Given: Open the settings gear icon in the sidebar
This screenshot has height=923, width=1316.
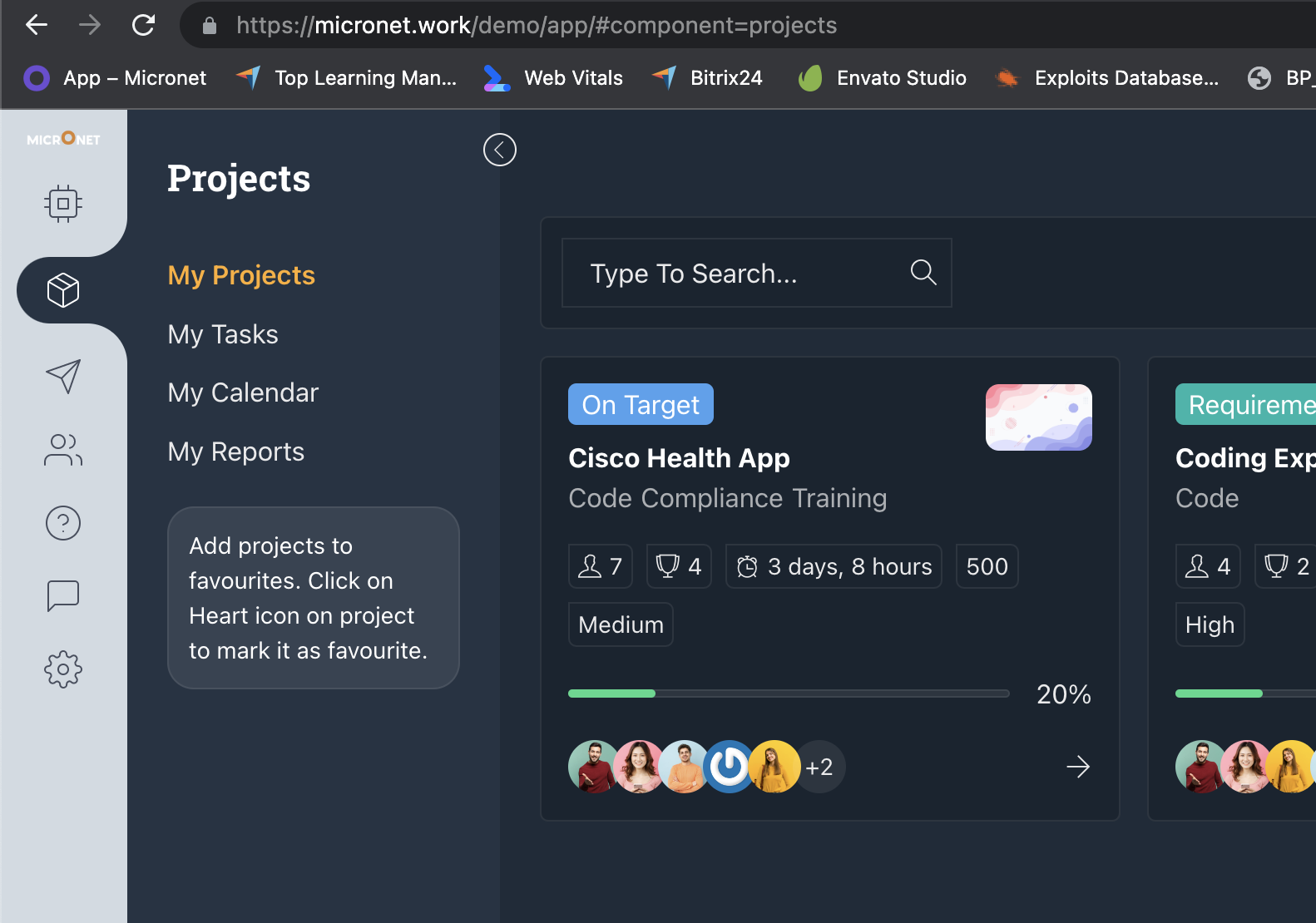Looking at the screenshot, I should pyautogui.click(x=63, y=669).
